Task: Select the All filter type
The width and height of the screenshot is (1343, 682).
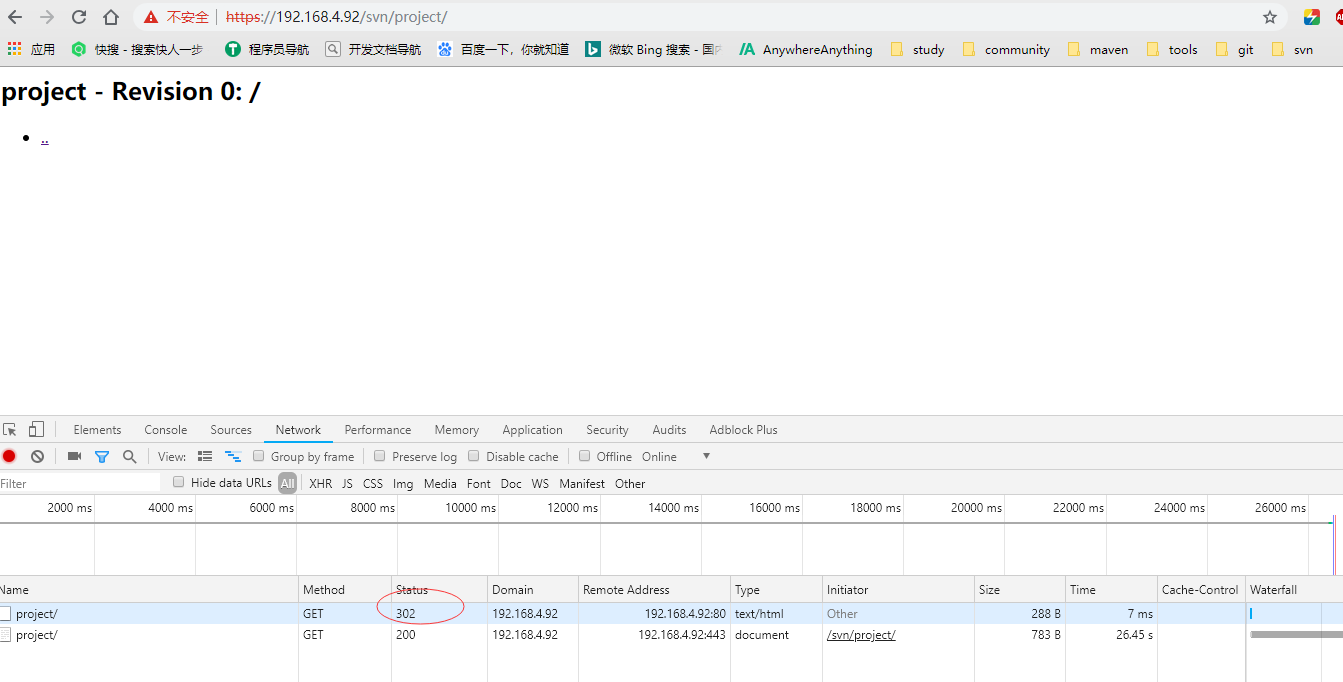Action: [x=288, y=483]
